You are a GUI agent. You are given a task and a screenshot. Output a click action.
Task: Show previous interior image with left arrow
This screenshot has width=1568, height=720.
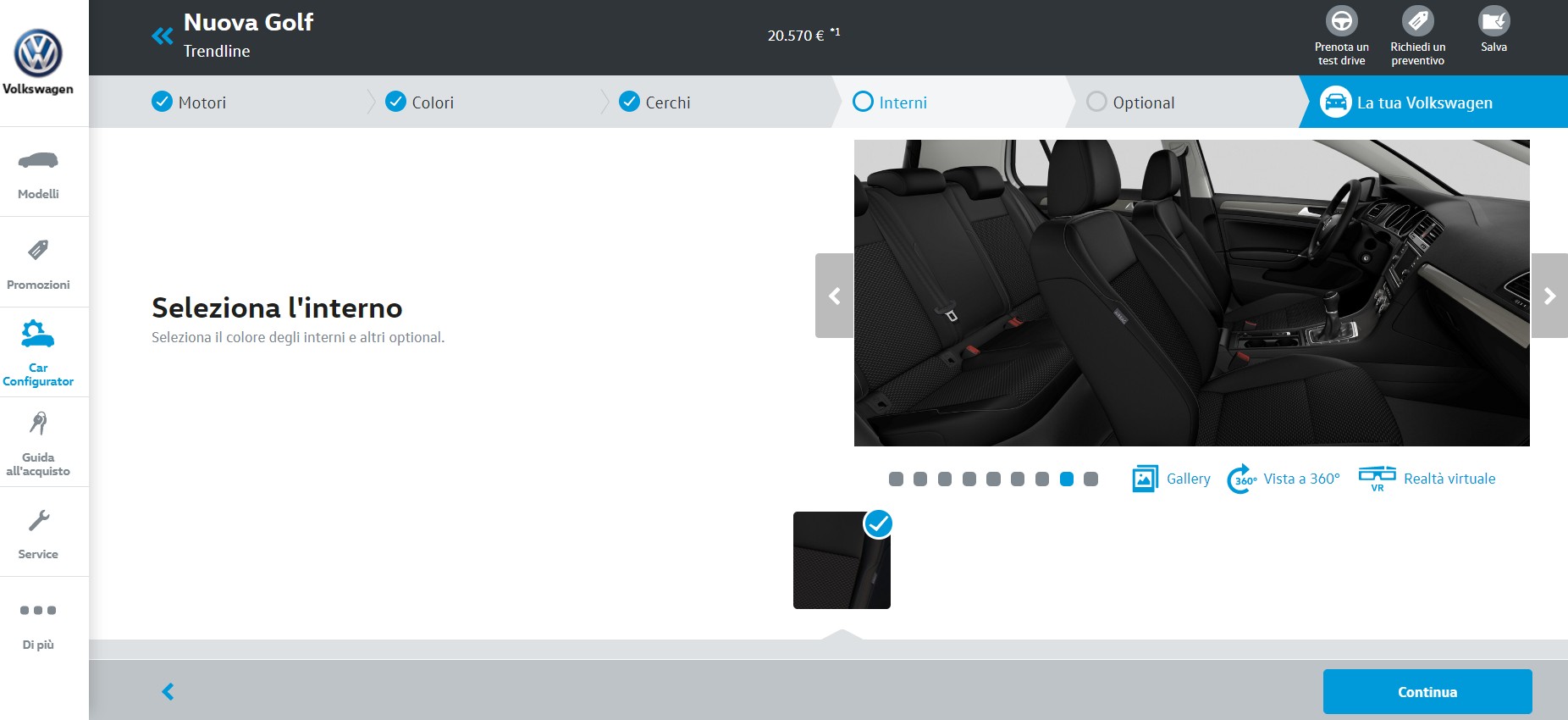coord(834,296)
